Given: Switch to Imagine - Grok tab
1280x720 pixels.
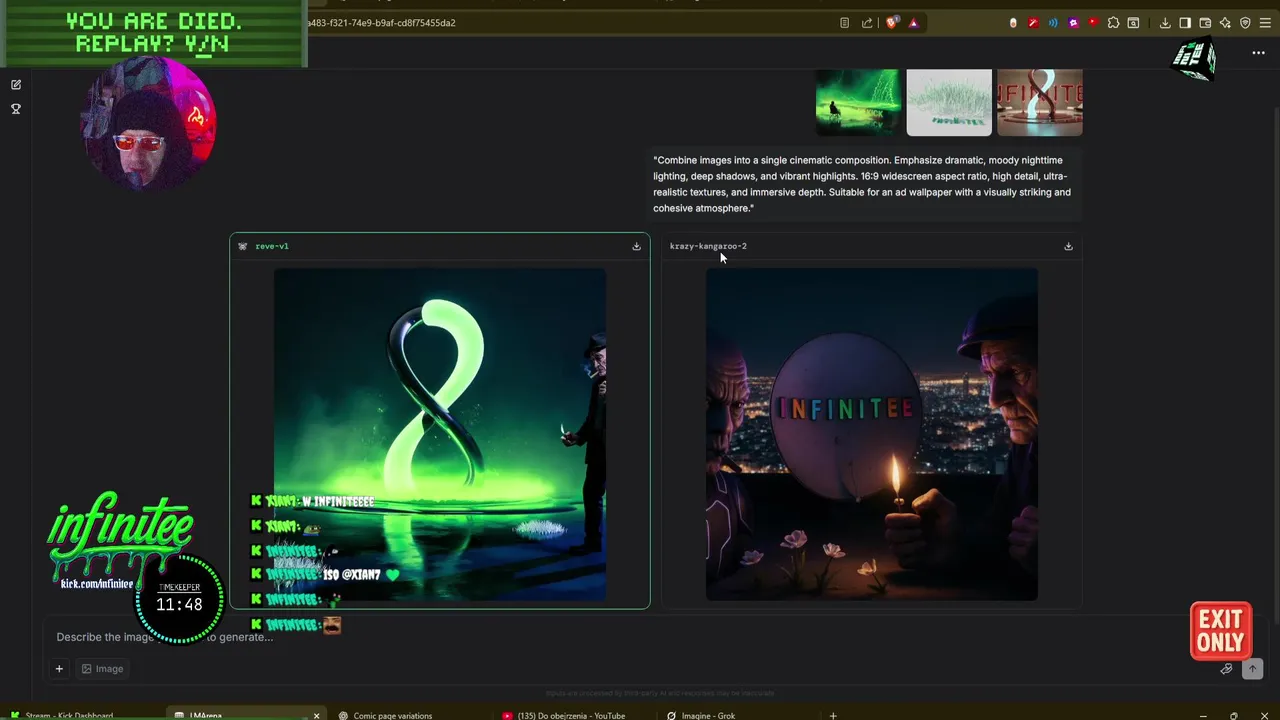Looking at the screenshot, I should pos(708,715).
